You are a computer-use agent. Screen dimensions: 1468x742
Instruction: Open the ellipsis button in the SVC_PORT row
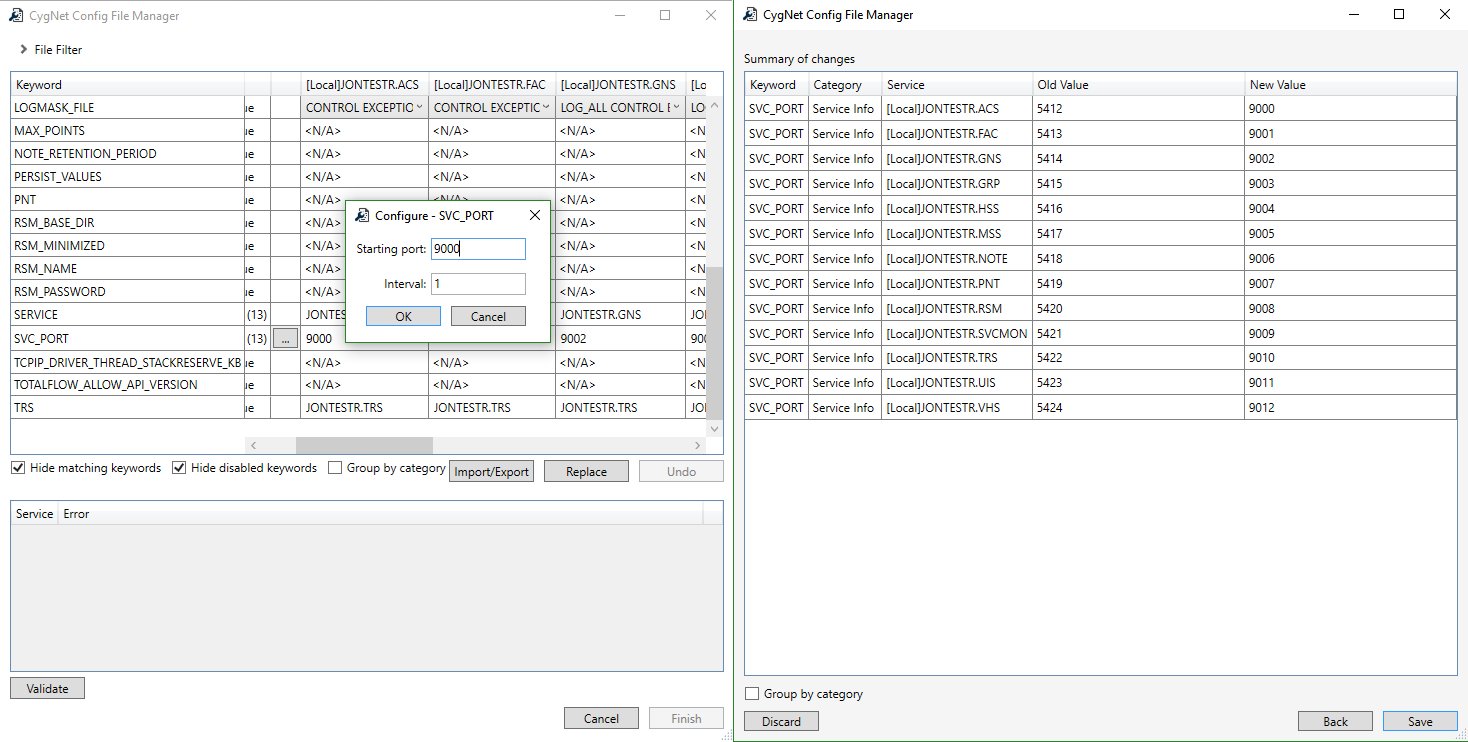pos(285,339)
